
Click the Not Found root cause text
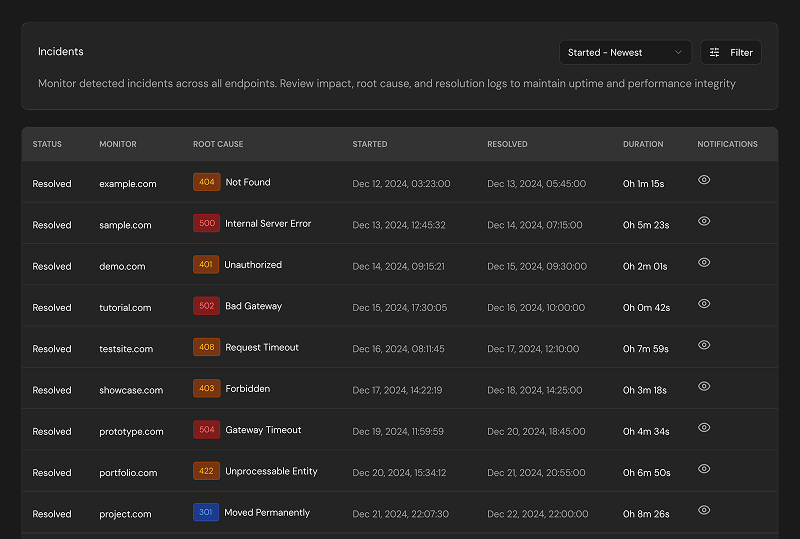coord(248,182)
